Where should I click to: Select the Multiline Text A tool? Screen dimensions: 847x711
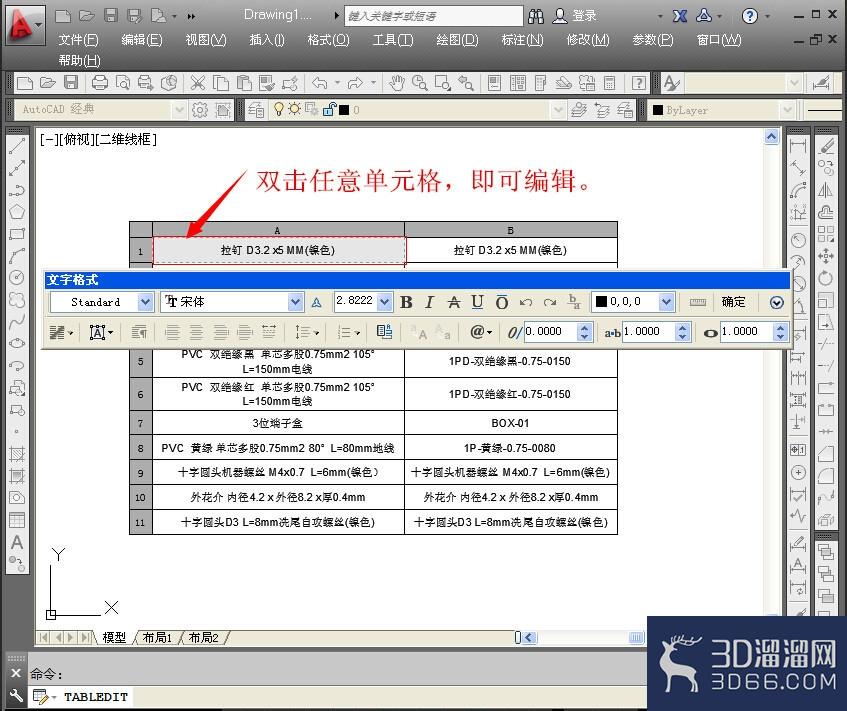pyautogui.click(x=17, y=542)
